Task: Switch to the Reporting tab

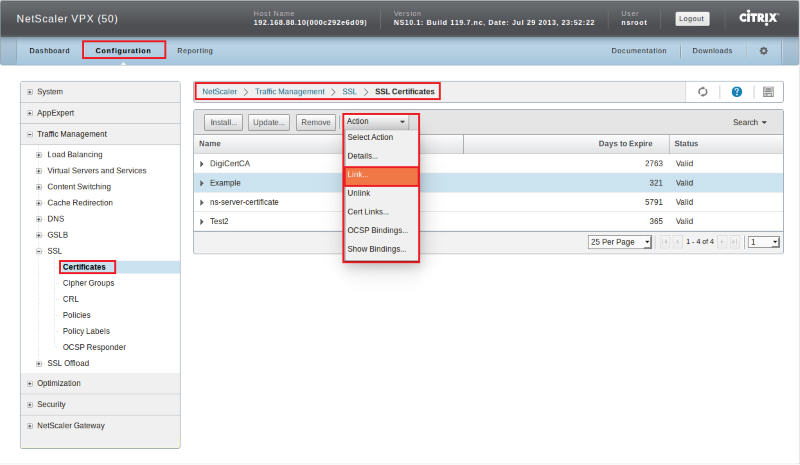Action: coord(195,51)
